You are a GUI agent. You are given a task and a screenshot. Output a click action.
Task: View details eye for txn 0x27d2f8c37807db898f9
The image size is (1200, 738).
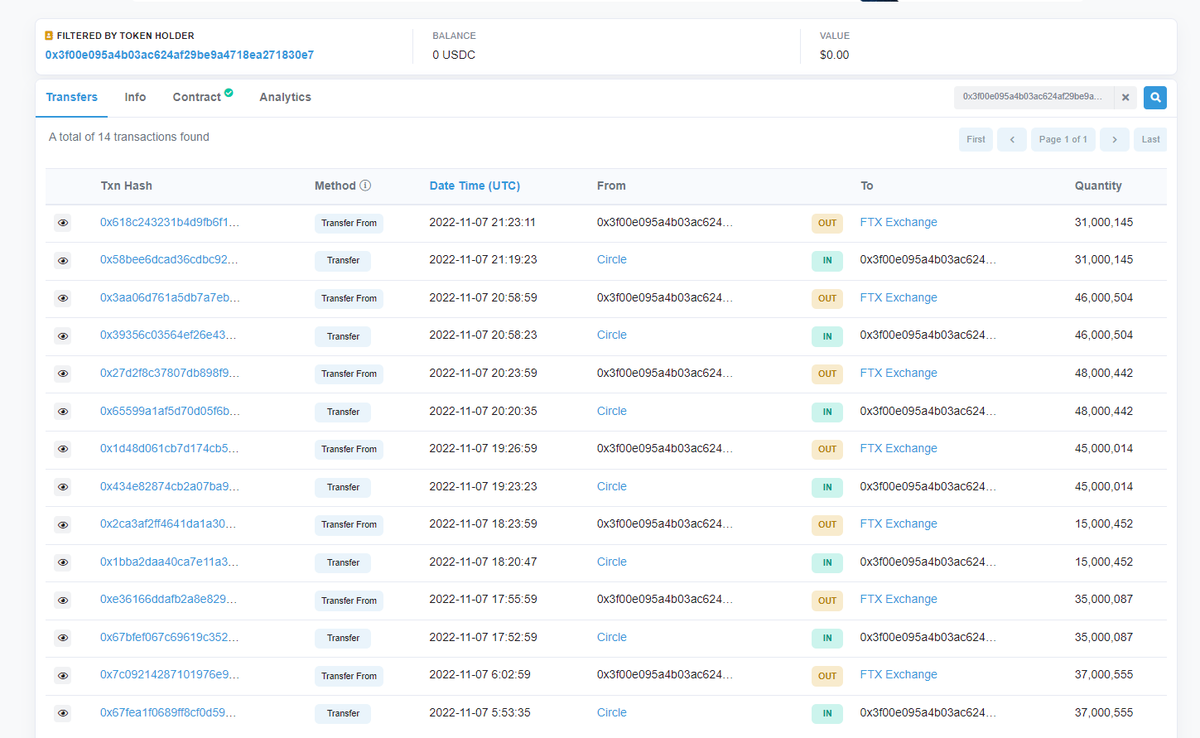63,374
